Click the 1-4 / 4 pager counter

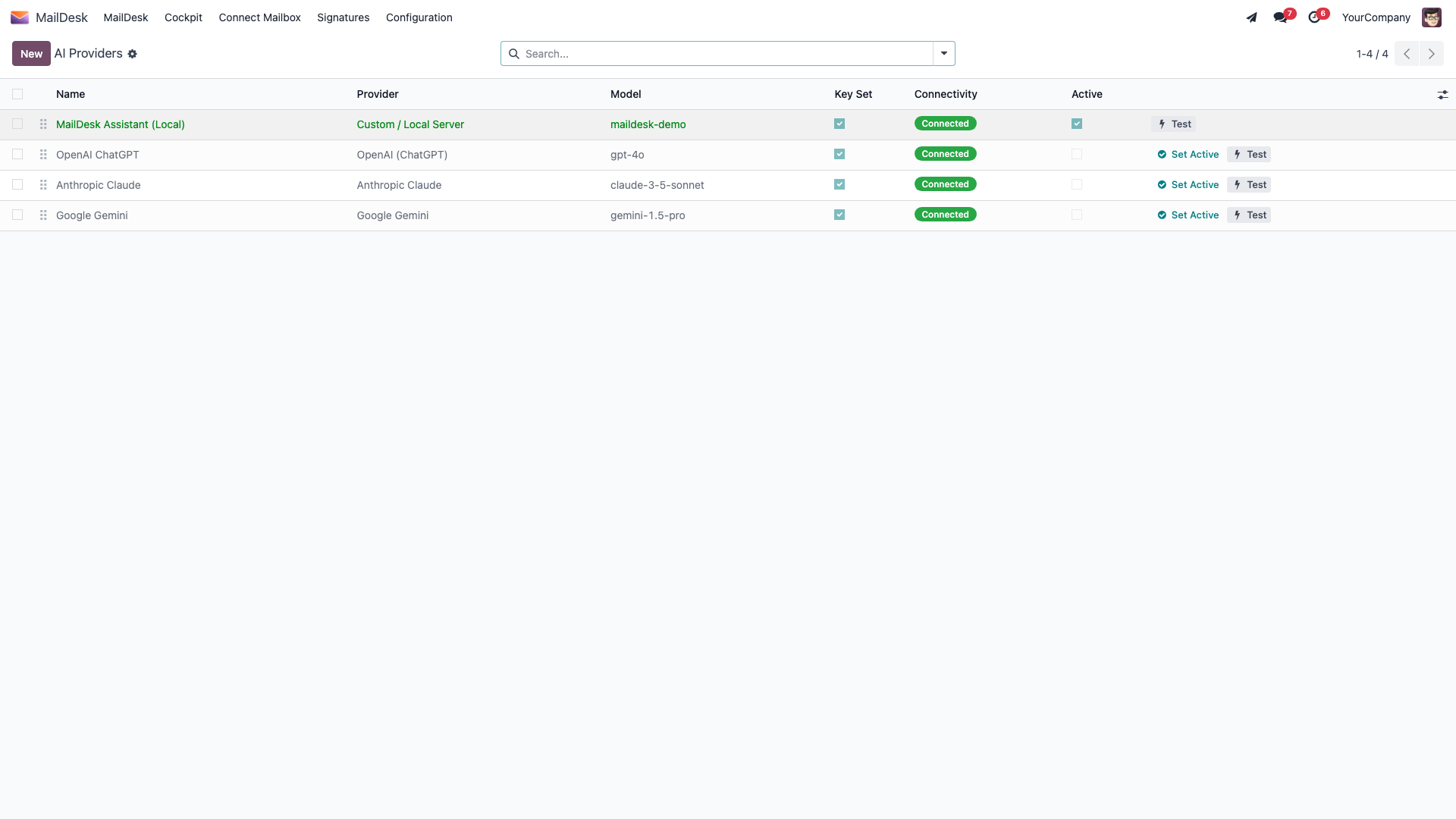[x=1372, y=54]
